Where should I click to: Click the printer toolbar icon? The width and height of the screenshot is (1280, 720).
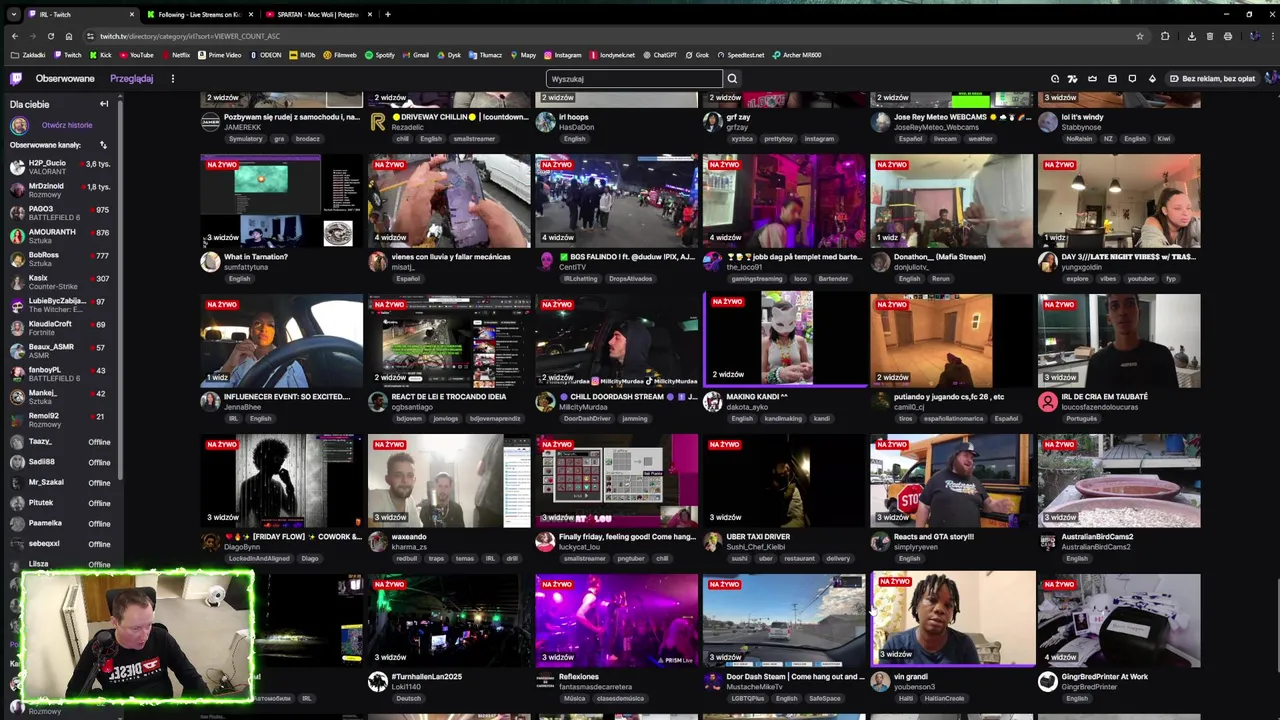pyautogui.click(x=1227, y=36)
